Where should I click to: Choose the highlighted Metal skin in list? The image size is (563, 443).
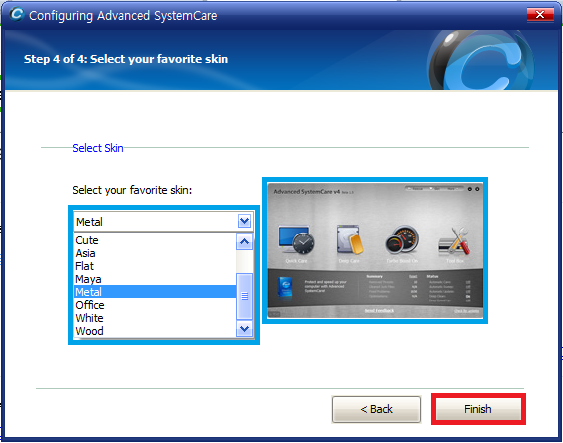155,292
